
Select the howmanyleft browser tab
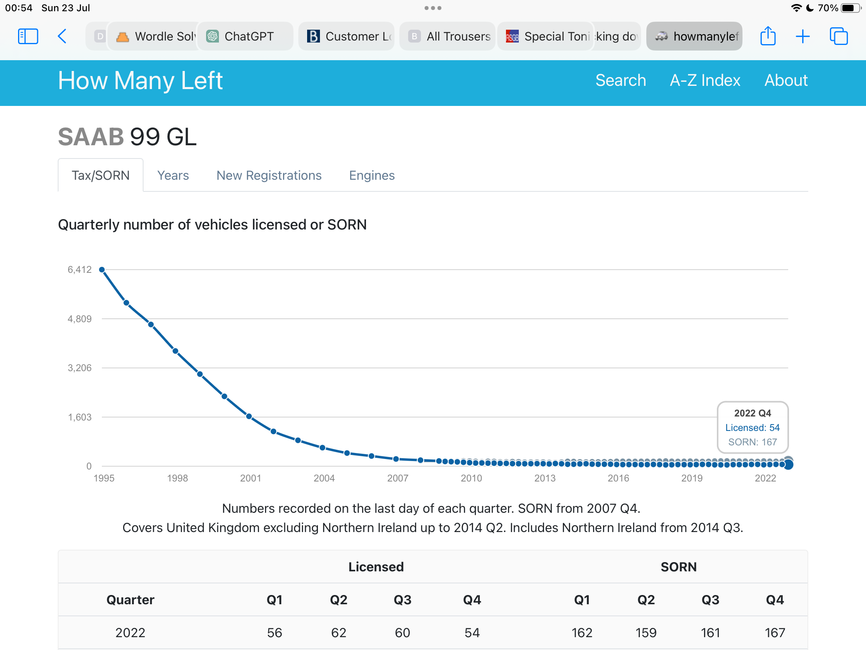tap(694, 36)
